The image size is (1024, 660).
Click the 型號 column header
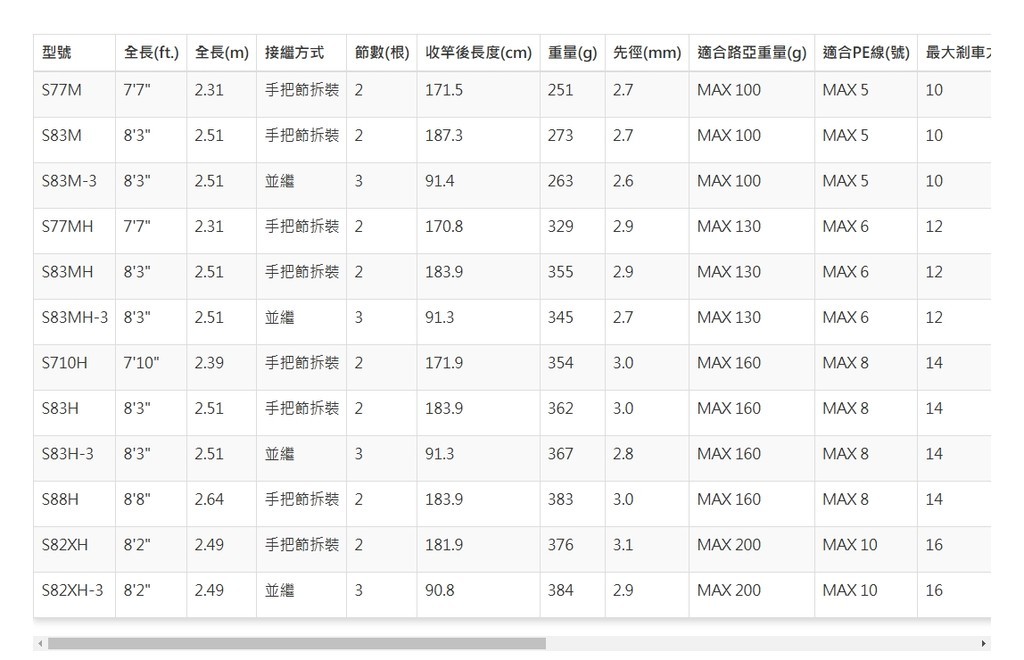coord(57,52)
